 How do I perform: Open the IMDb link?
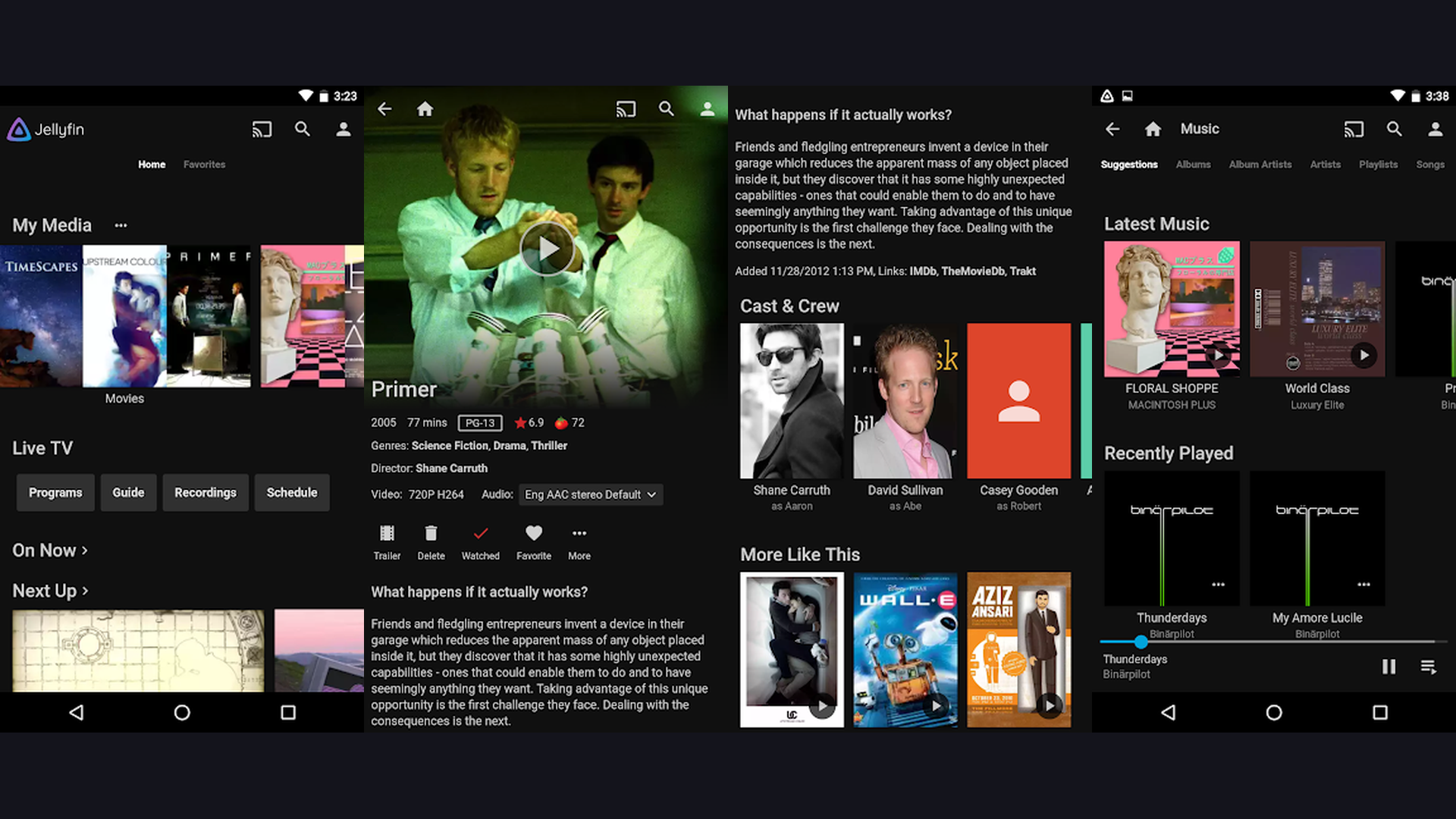(922, 271)
